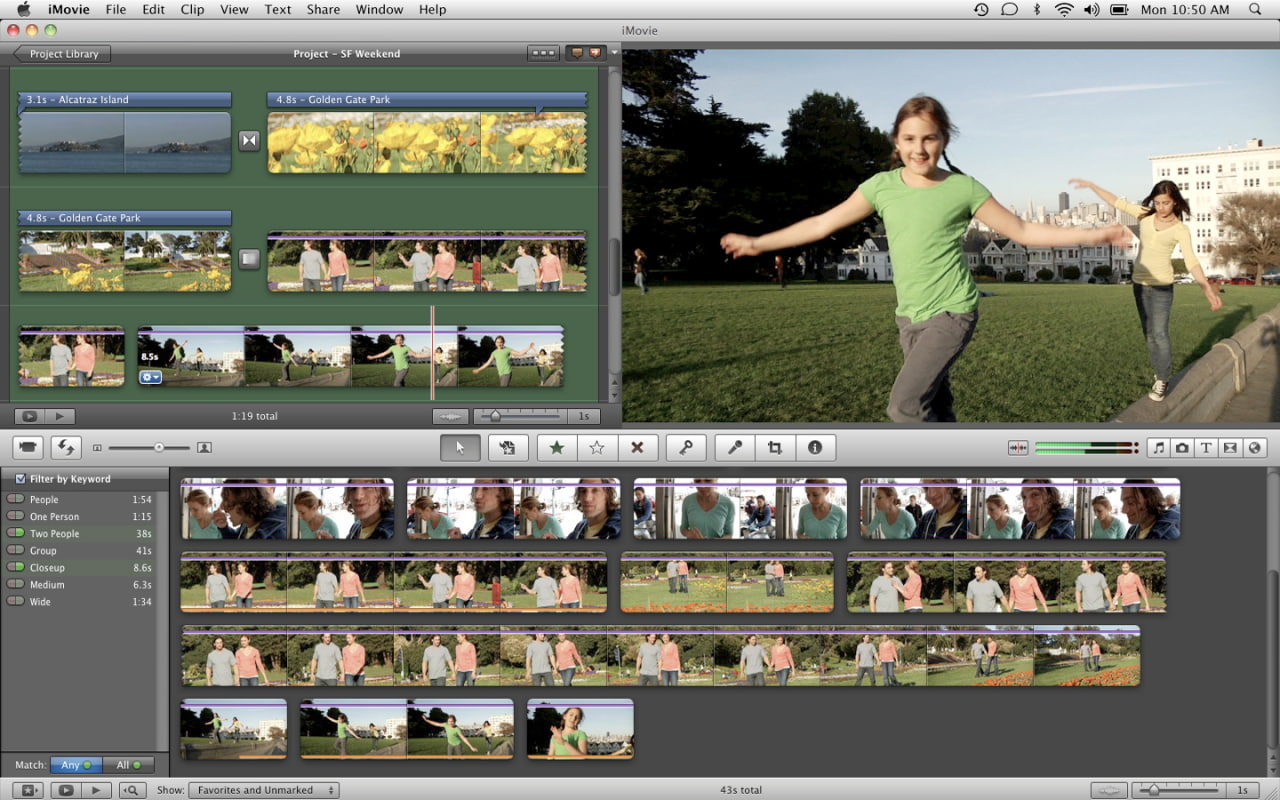Click the event thumbnail size slider
The image size is (1280, 800).
(x=158, y=448)
